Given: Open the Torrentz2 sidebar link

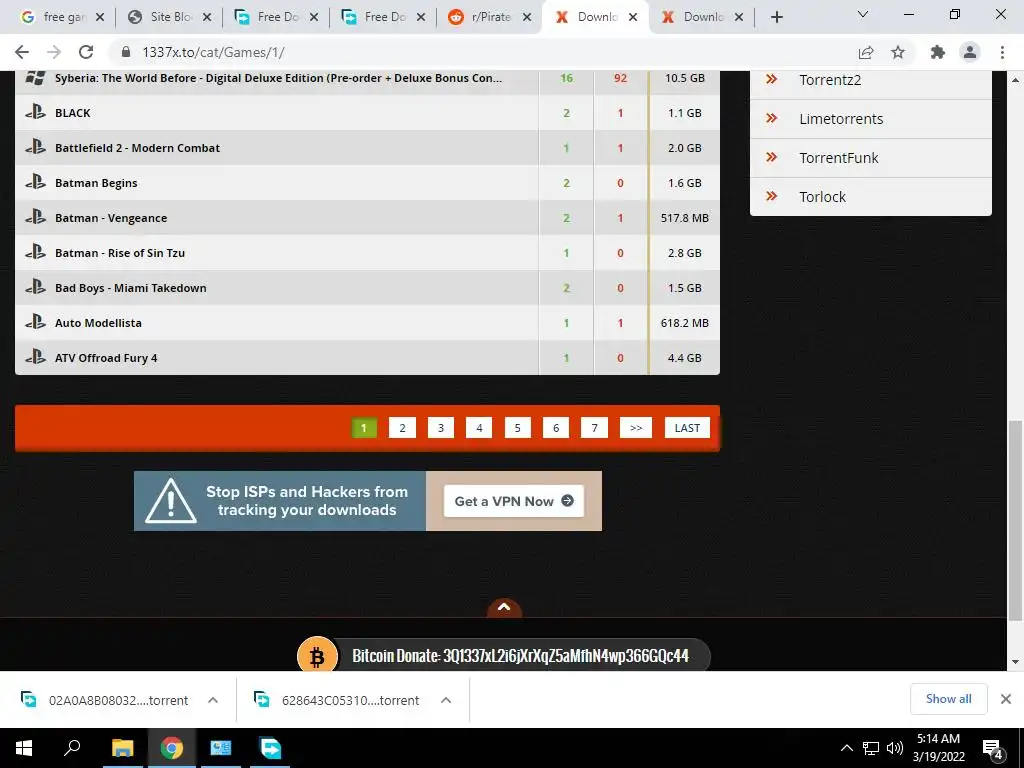Looking at the screenshot, I should click(830, 80).
